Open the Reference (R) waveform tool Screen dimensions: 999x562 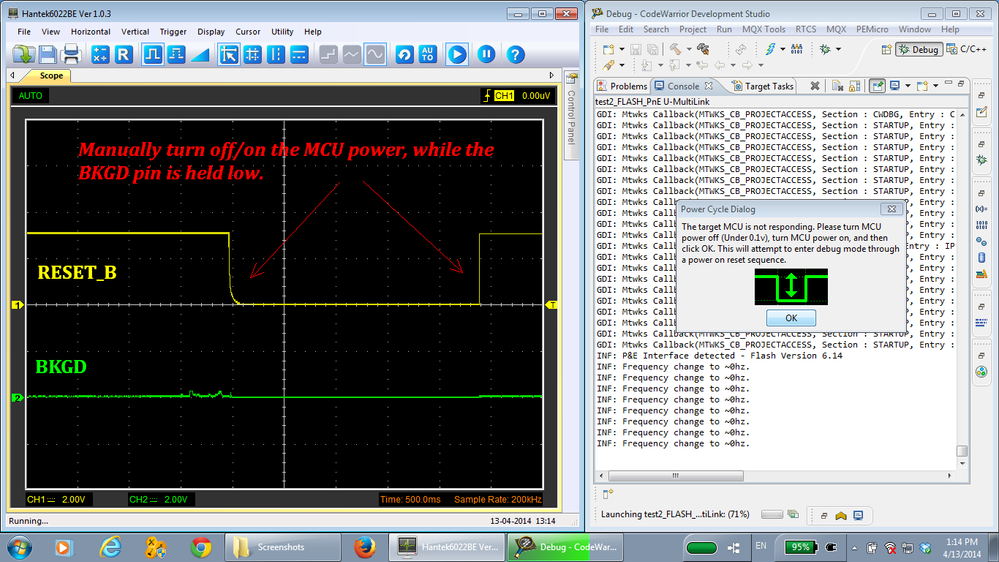(124, 55)
